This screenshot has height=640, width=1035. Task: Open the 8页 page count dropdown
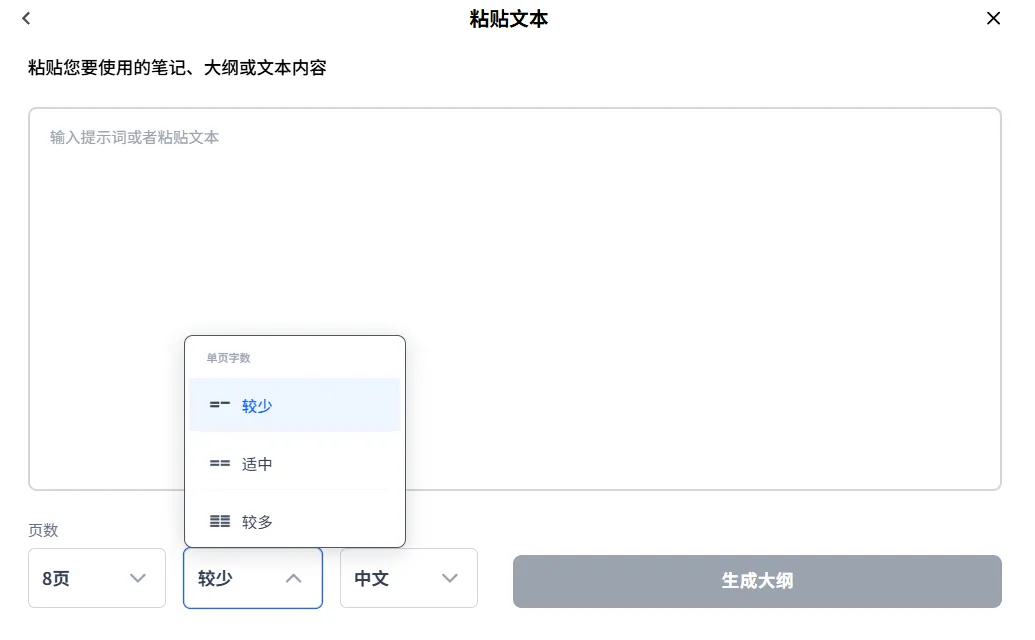tap(96, 578)
